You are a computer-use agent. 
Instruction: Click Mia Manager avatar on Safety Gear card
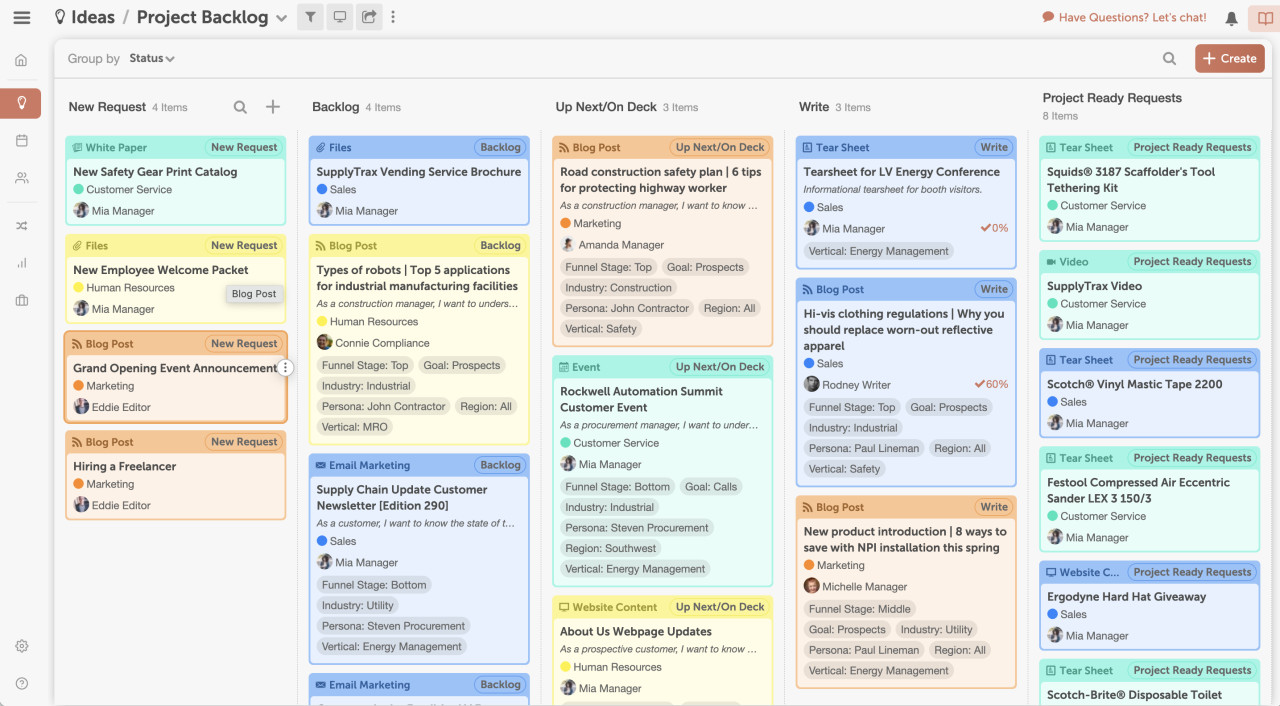[x=81, y=210]
